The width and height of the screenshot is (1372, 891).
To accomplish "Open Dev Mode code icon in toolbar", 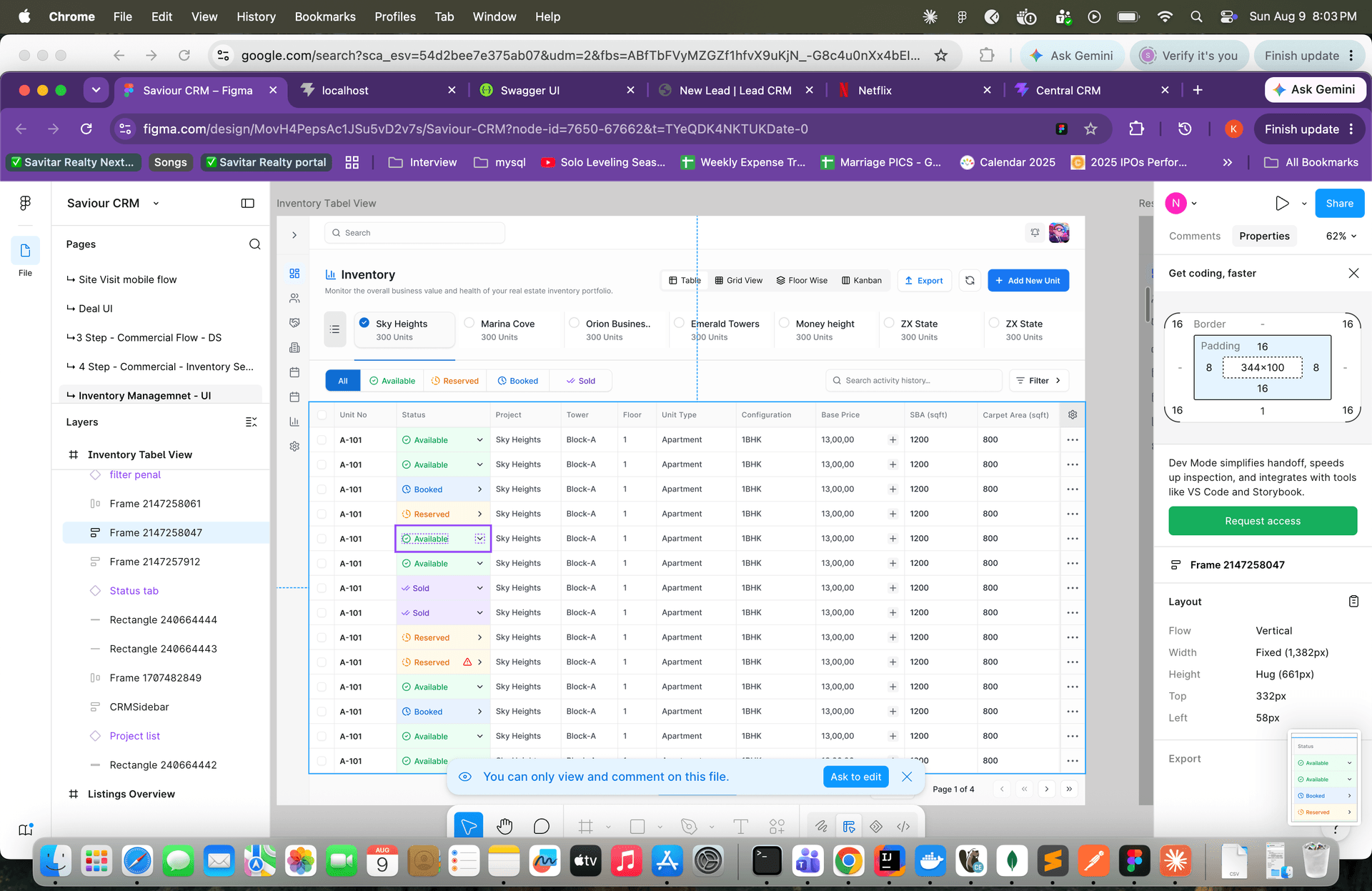I will coord(903,827).
